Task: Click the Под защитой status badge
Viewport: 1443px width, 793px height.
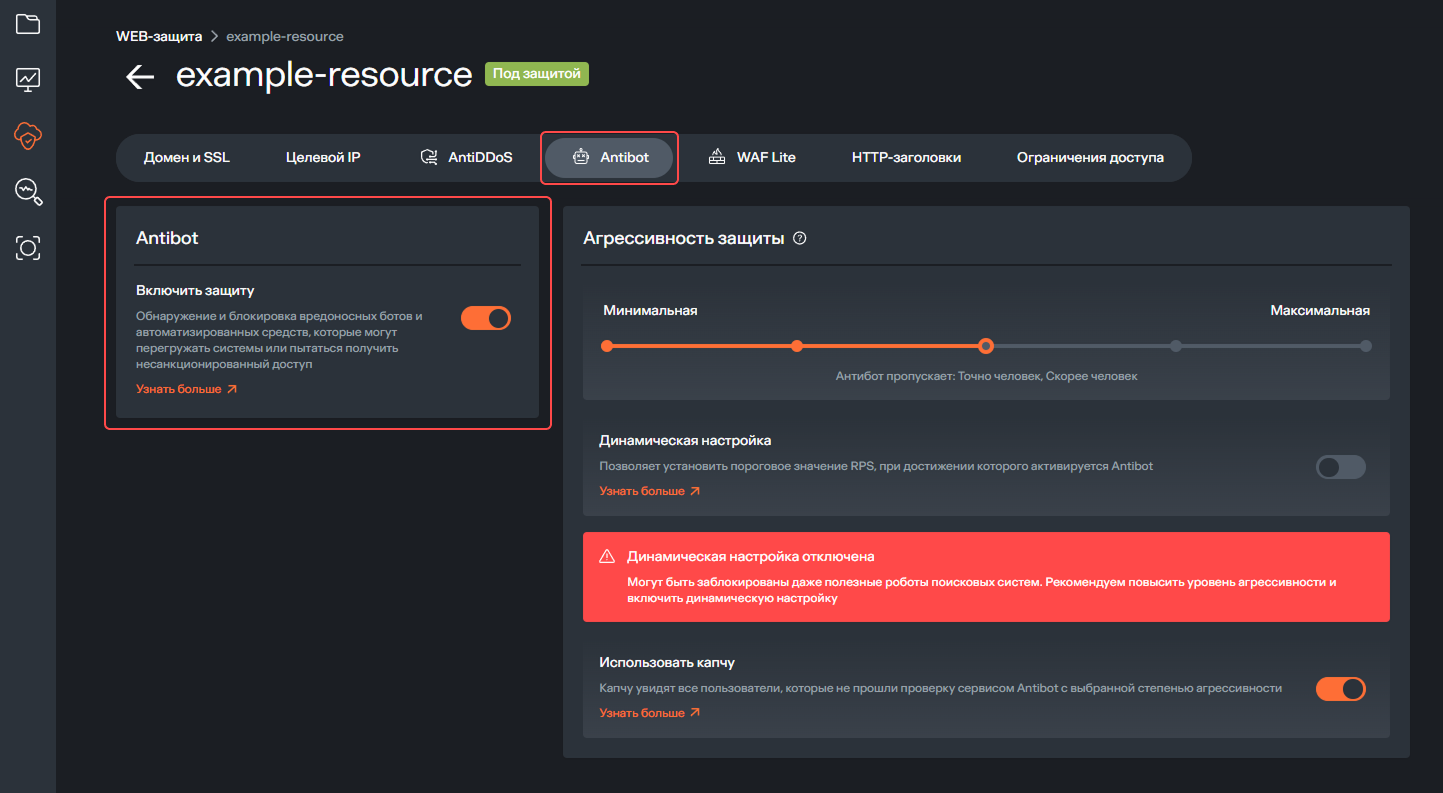Action: coord(537,74)
